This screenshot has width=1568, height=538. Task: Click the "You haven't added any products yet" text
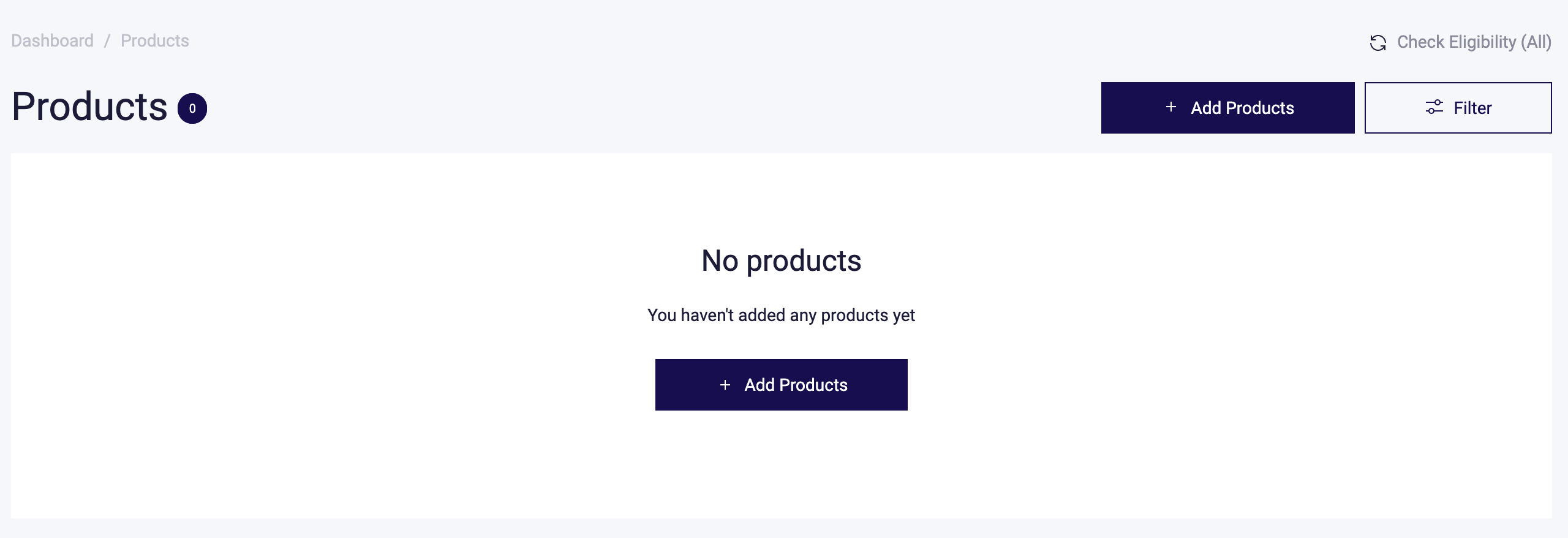click(x=781, y=315)
